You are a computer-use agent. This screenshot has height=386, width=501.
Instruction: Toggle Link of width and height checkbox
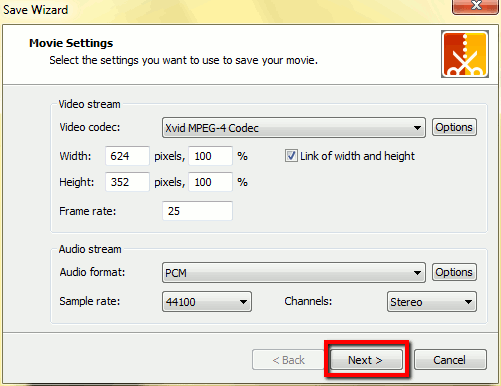pos(291,156)
